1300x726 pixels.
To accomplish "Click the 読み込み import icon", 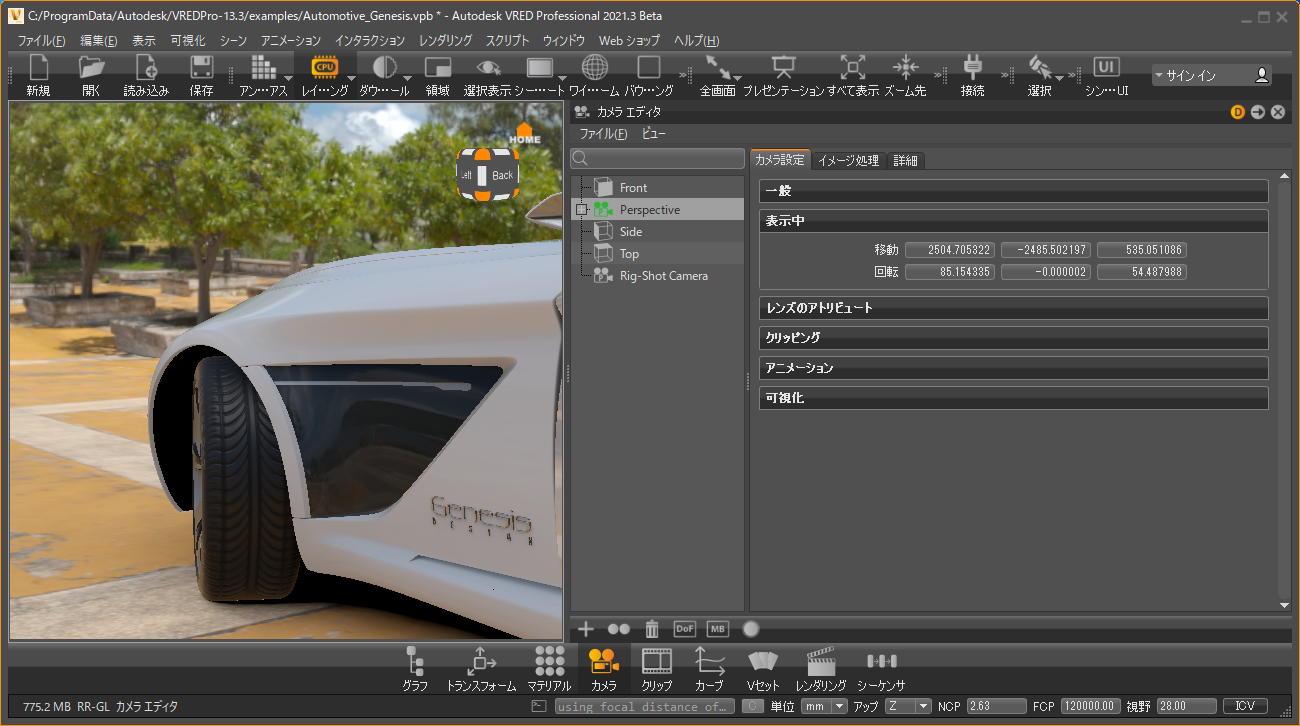I will click(146, 68).
